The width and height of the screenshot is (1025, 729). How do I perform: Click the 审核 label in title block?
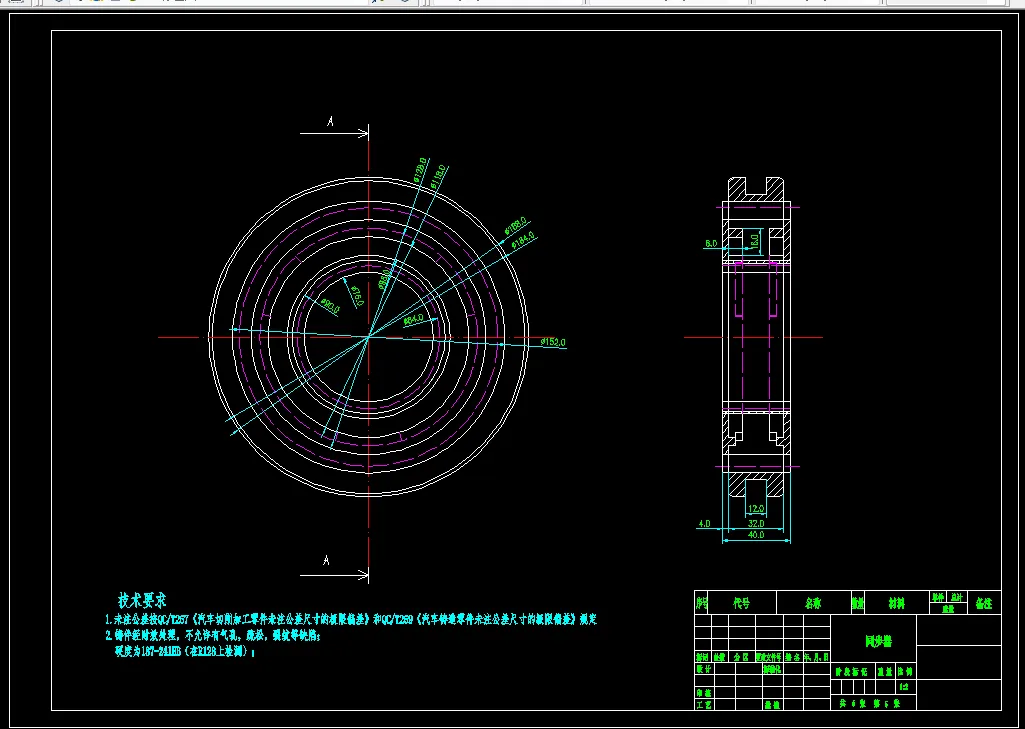click(x=703, y=692)
